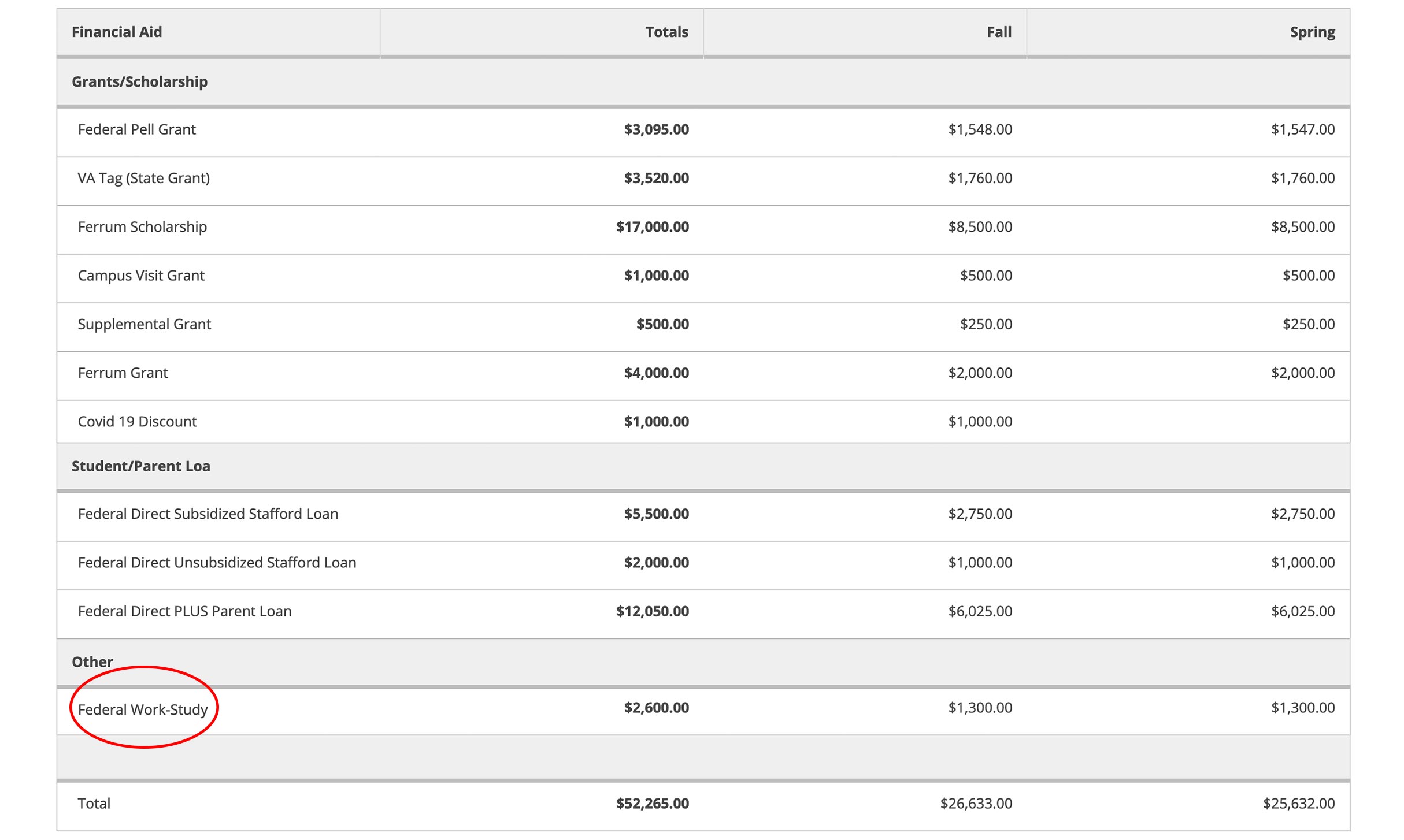Click the Spring column header
Screen dimensions: 1404x840
pyautogui.click(x=1312, y=32)
